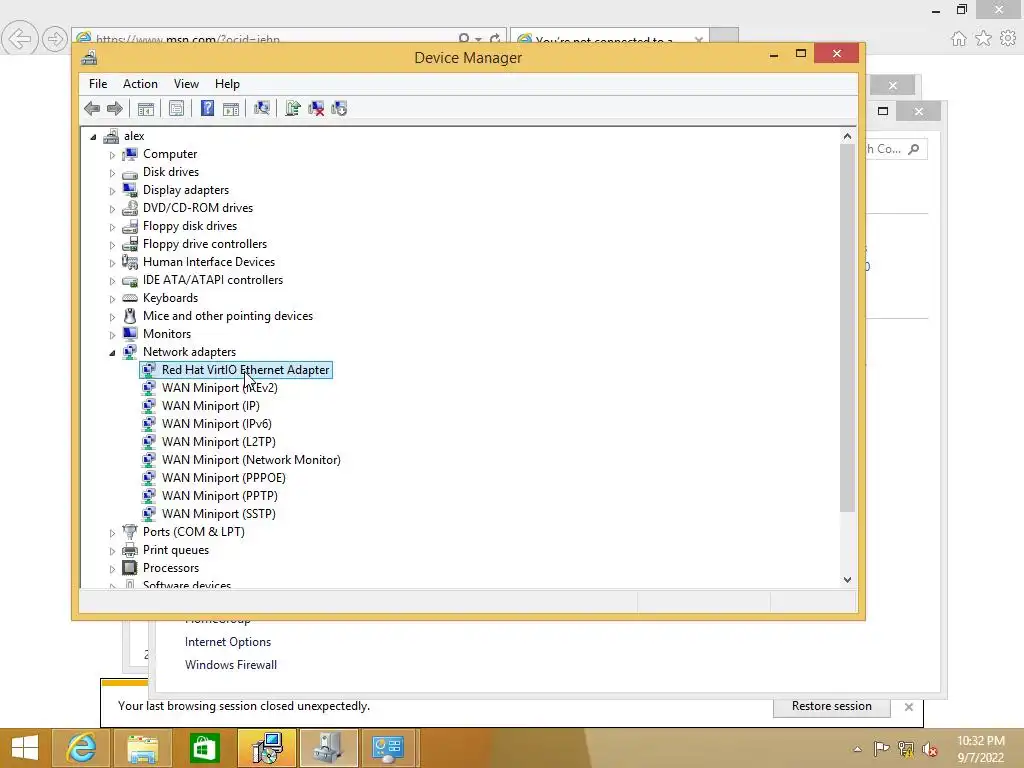Open File Explorer from the taskbar
This screenshot has width=1024, height=768.
pyautogui.click(x=142, y=748)
